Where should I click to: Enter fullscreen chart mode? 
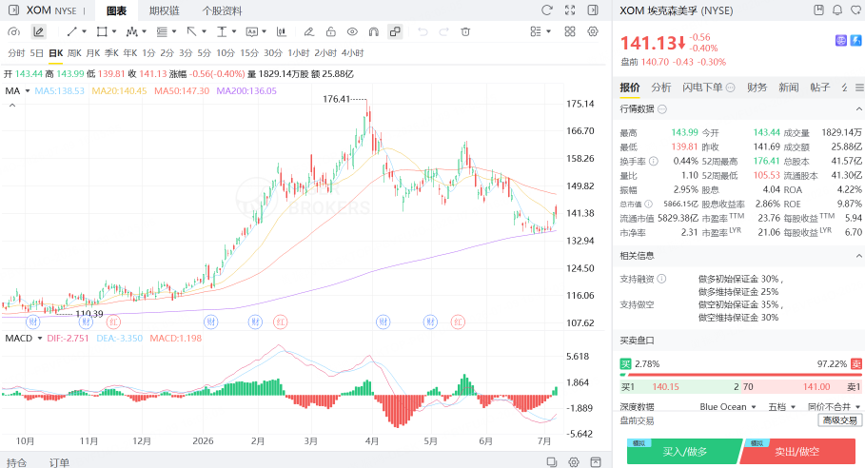tap(570, 10)
